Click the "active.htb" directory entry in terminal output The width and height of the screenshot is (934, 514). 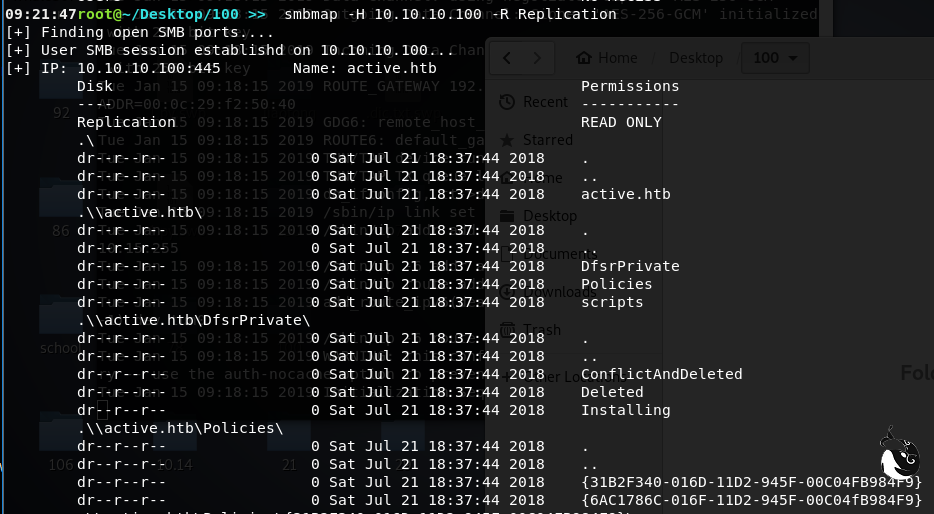625,194
